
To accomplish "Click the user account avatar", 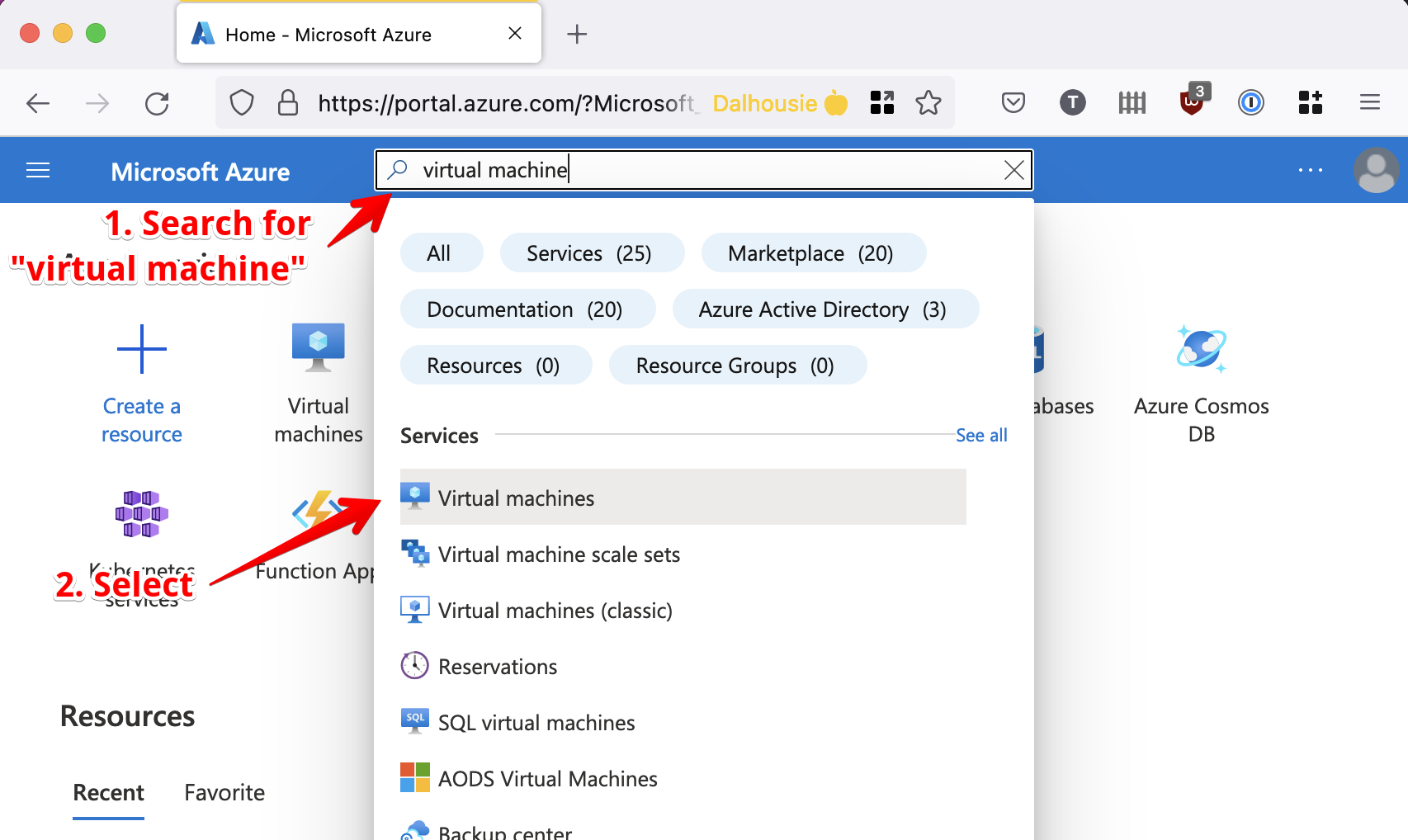I will [x=1375, y=171].
